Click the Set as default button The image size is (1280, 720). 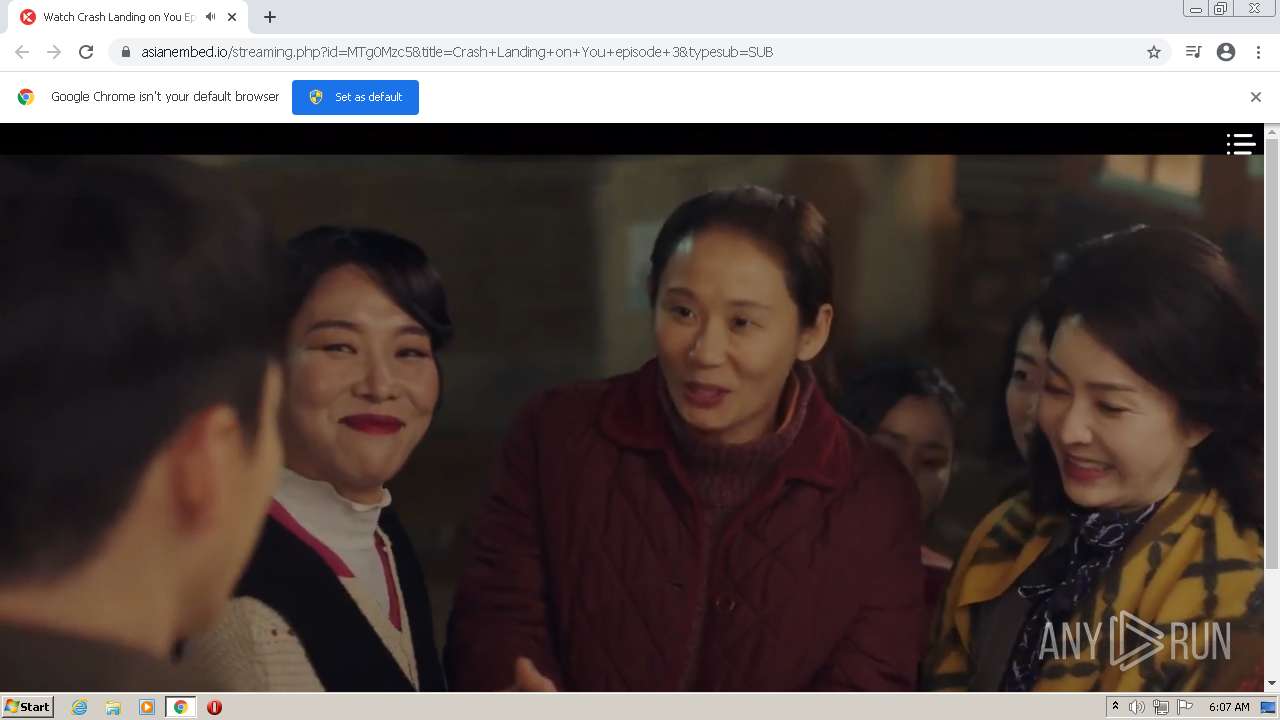tap(355, 97)
